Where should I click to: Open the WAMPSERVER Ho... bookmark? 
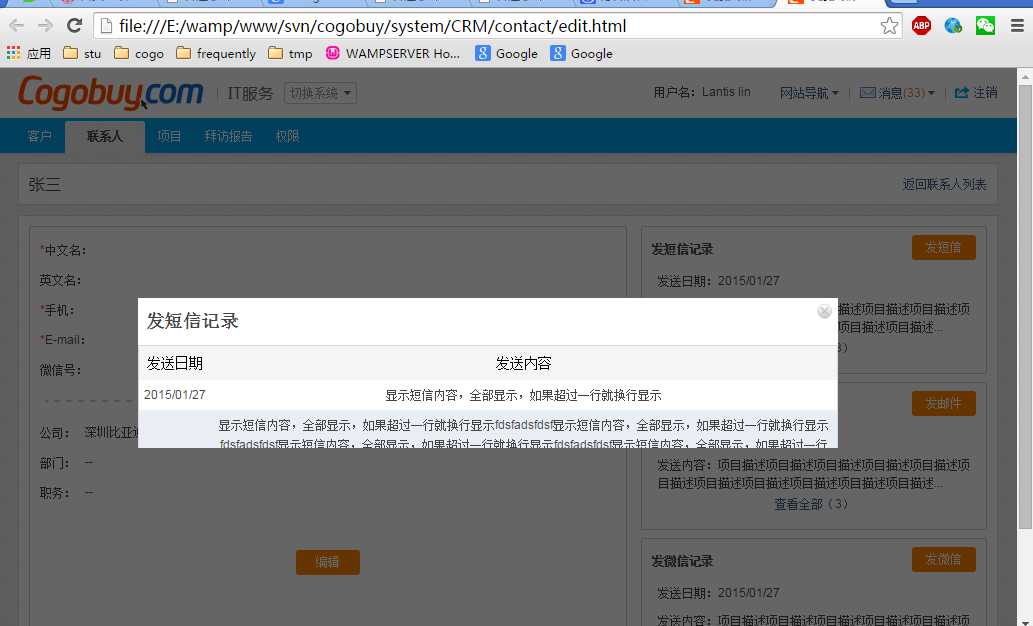(393, 53)
